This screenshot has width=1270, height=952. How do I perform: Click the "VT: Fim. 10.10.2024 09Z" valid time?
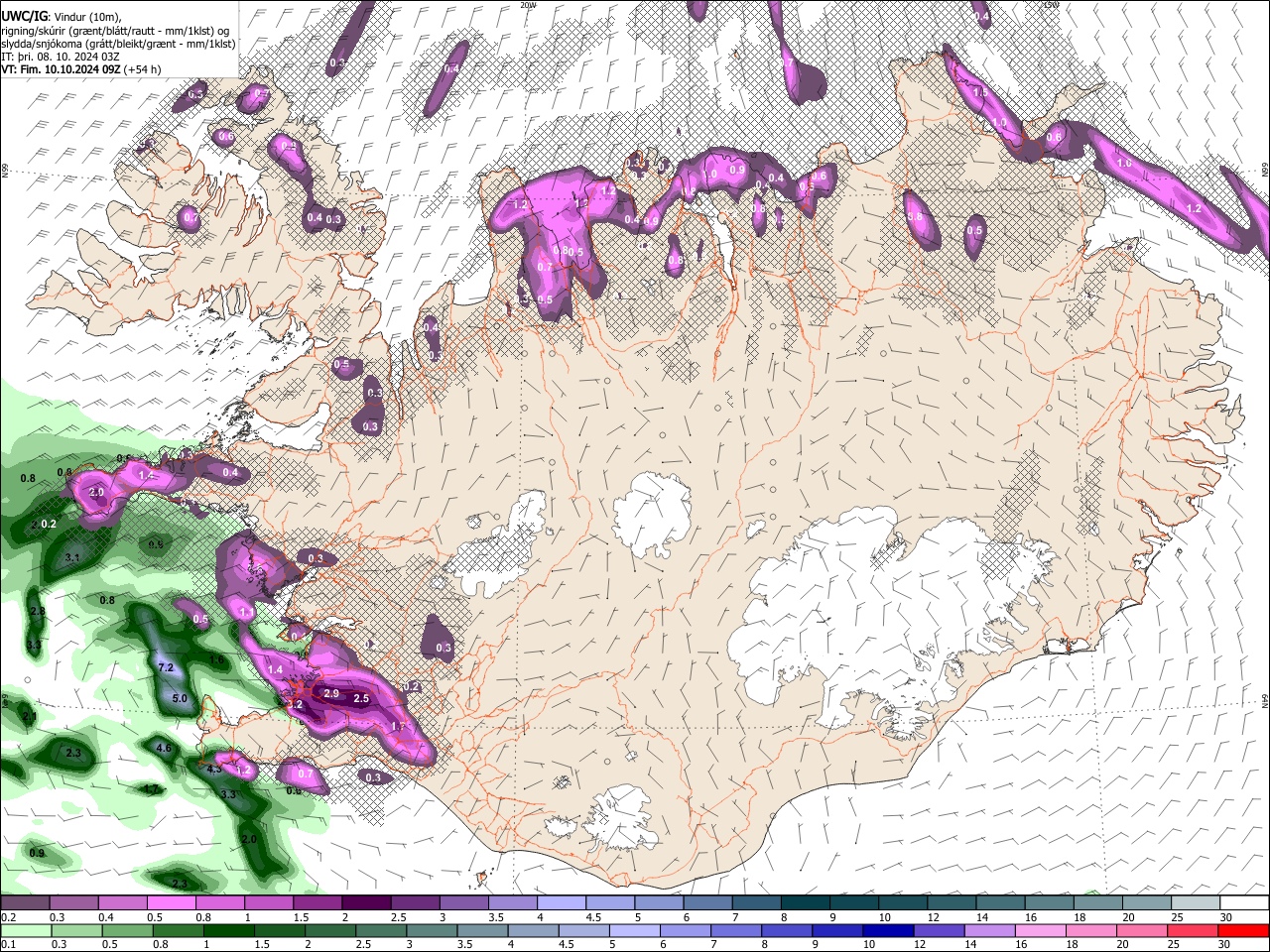(62, 69)
